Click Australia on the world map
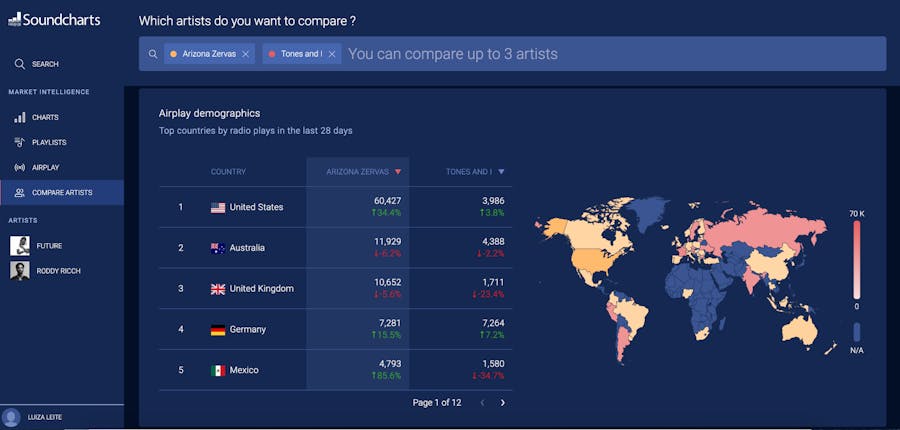900x430 pixels. (x=799, y=330)
